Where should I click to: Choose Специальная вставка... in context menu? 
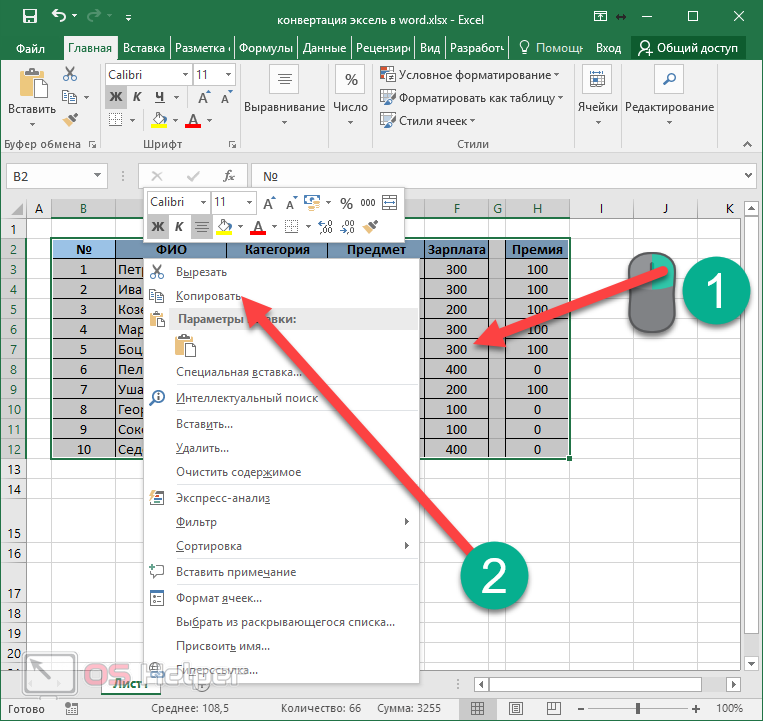pyautogui.click(x=282, y=372)
